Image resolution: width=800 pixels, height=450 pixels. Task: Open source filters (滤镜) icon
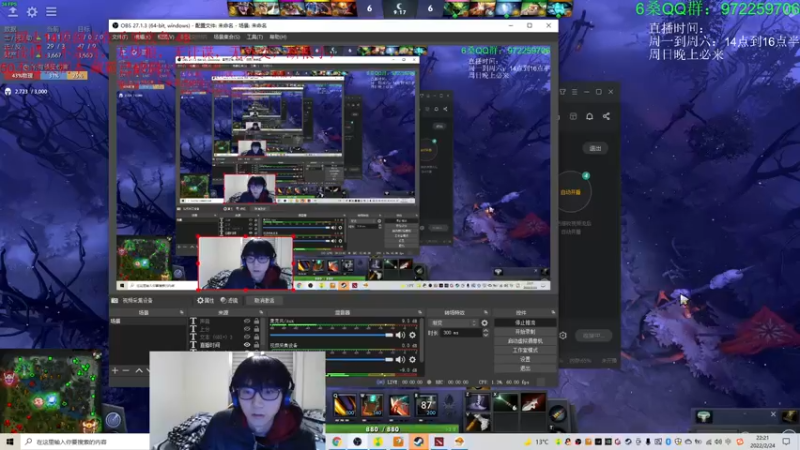coord(229,301)
